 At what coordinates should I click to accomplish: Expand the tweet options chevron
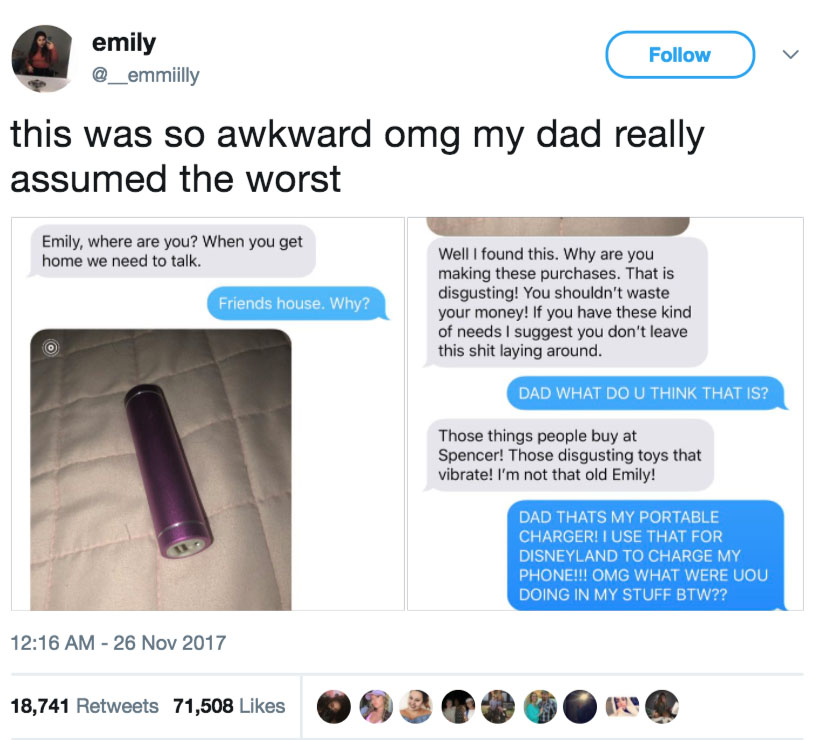pos(790,54)
